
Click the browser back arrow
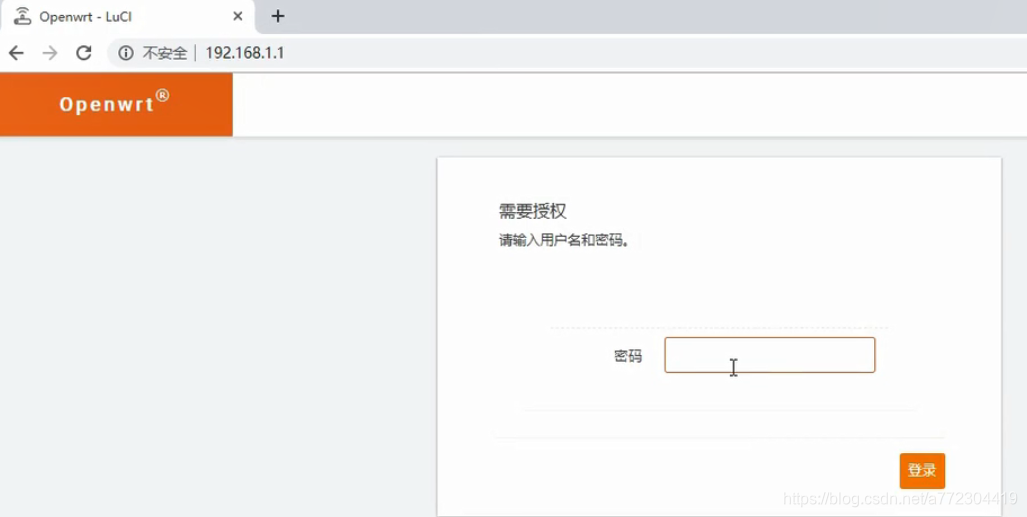tap(16, 53)
